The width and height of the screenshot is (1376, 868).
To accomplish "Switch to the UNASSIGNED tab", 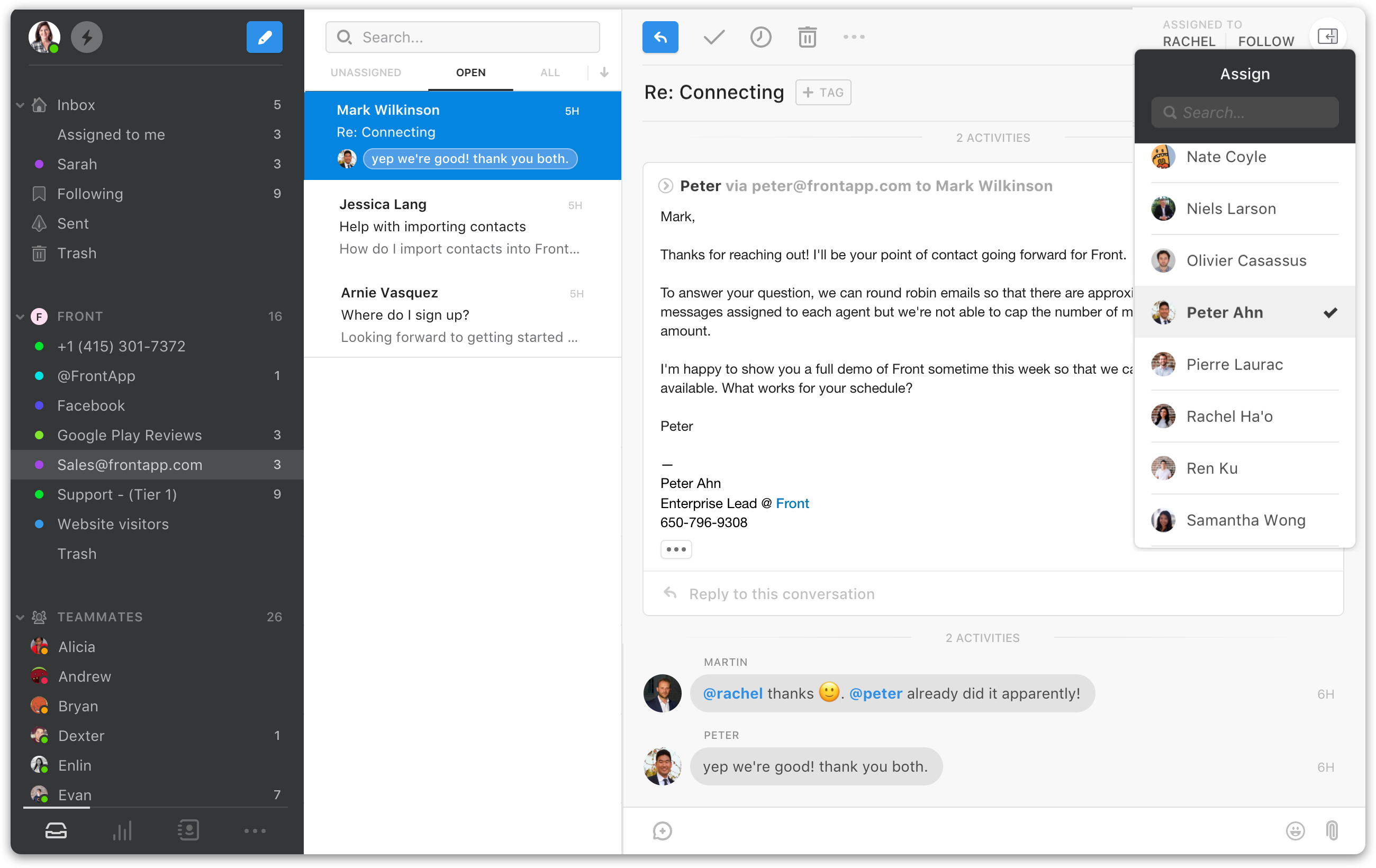I will pos(366,73).
